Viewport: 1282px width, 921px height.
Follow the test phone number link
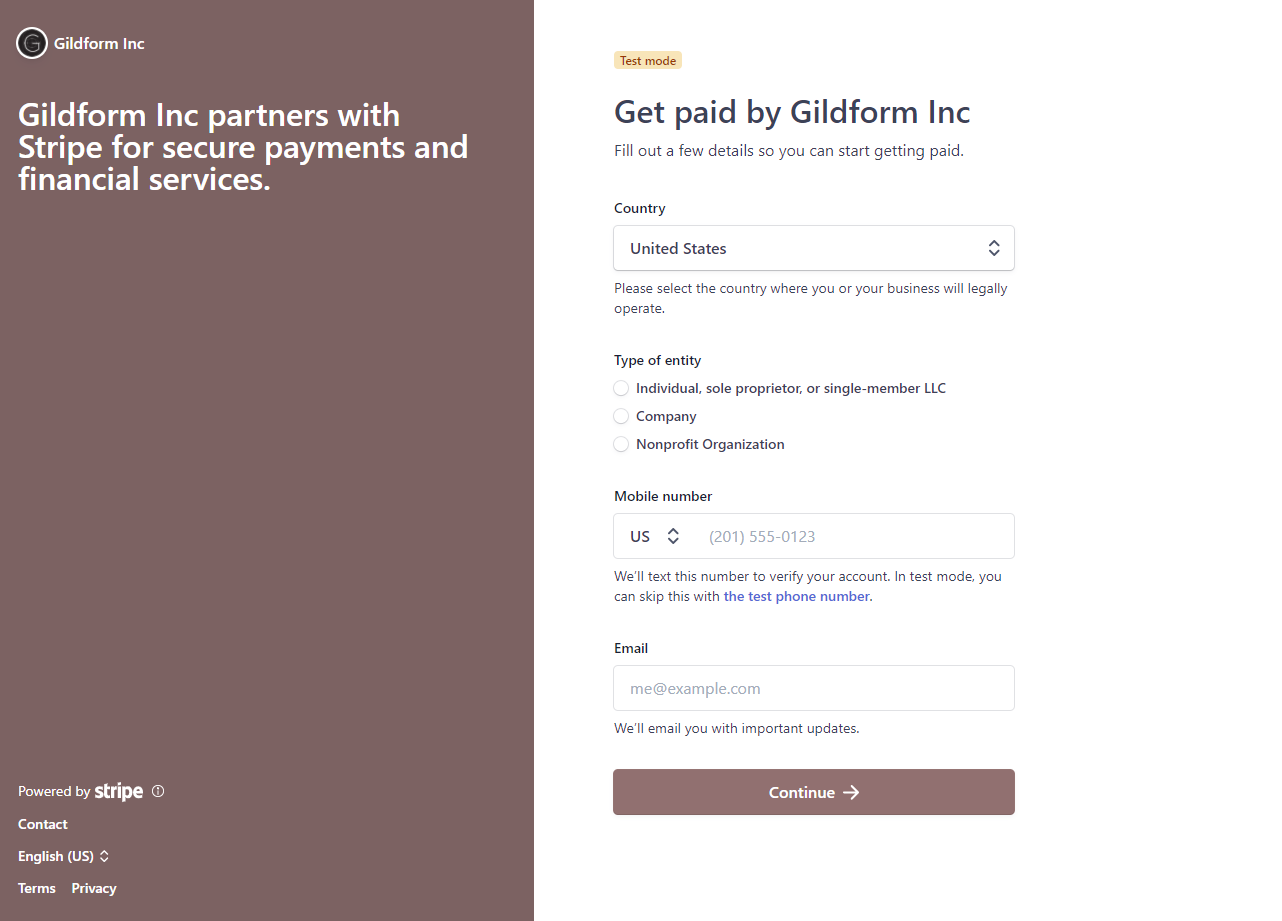(x=796, y=596)
